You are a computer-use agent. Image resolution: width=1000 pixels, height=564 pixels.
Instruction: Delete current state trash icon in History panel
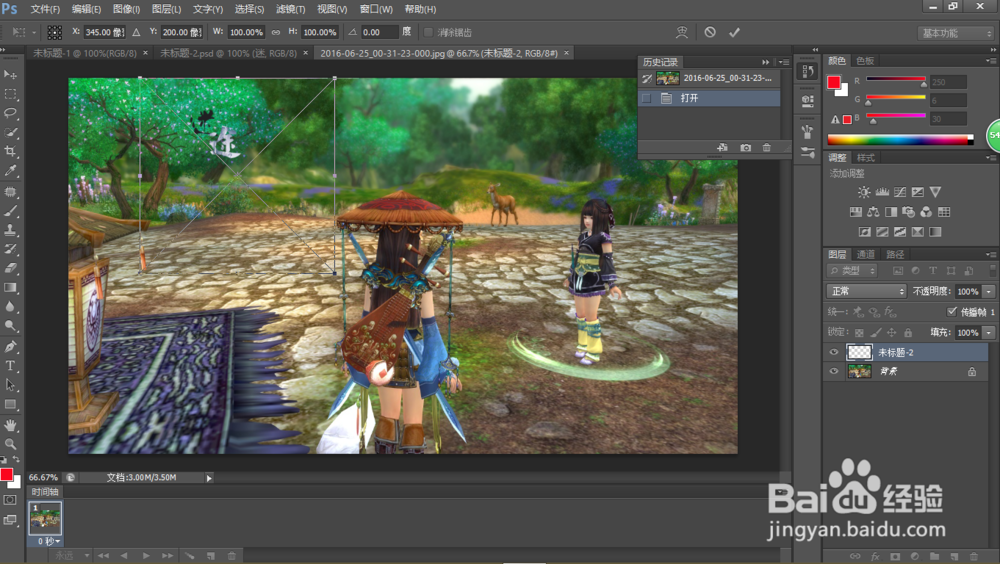pyautogui.click(x=767, y=147)
